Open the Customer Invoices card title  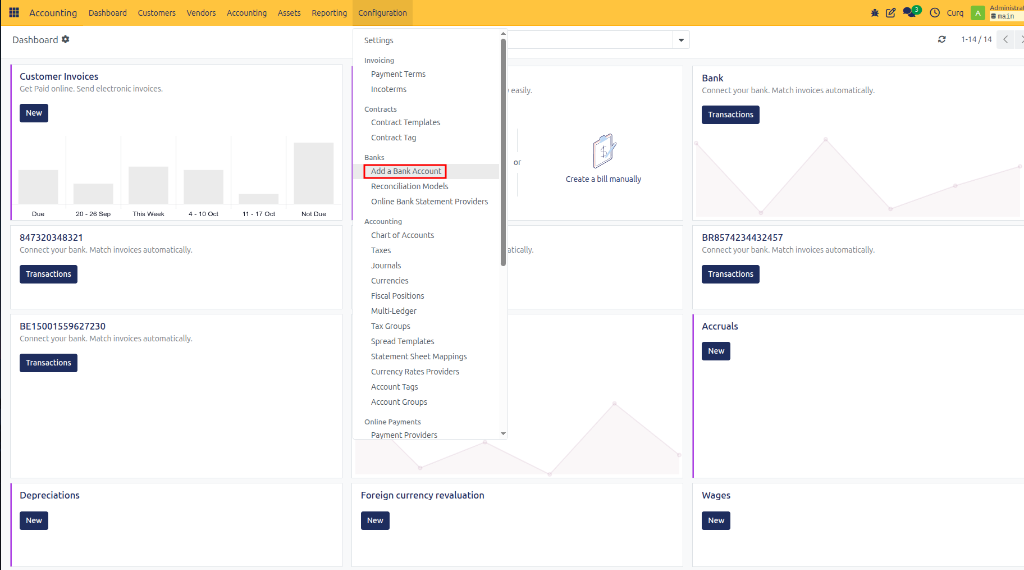(x=59, y=76)
